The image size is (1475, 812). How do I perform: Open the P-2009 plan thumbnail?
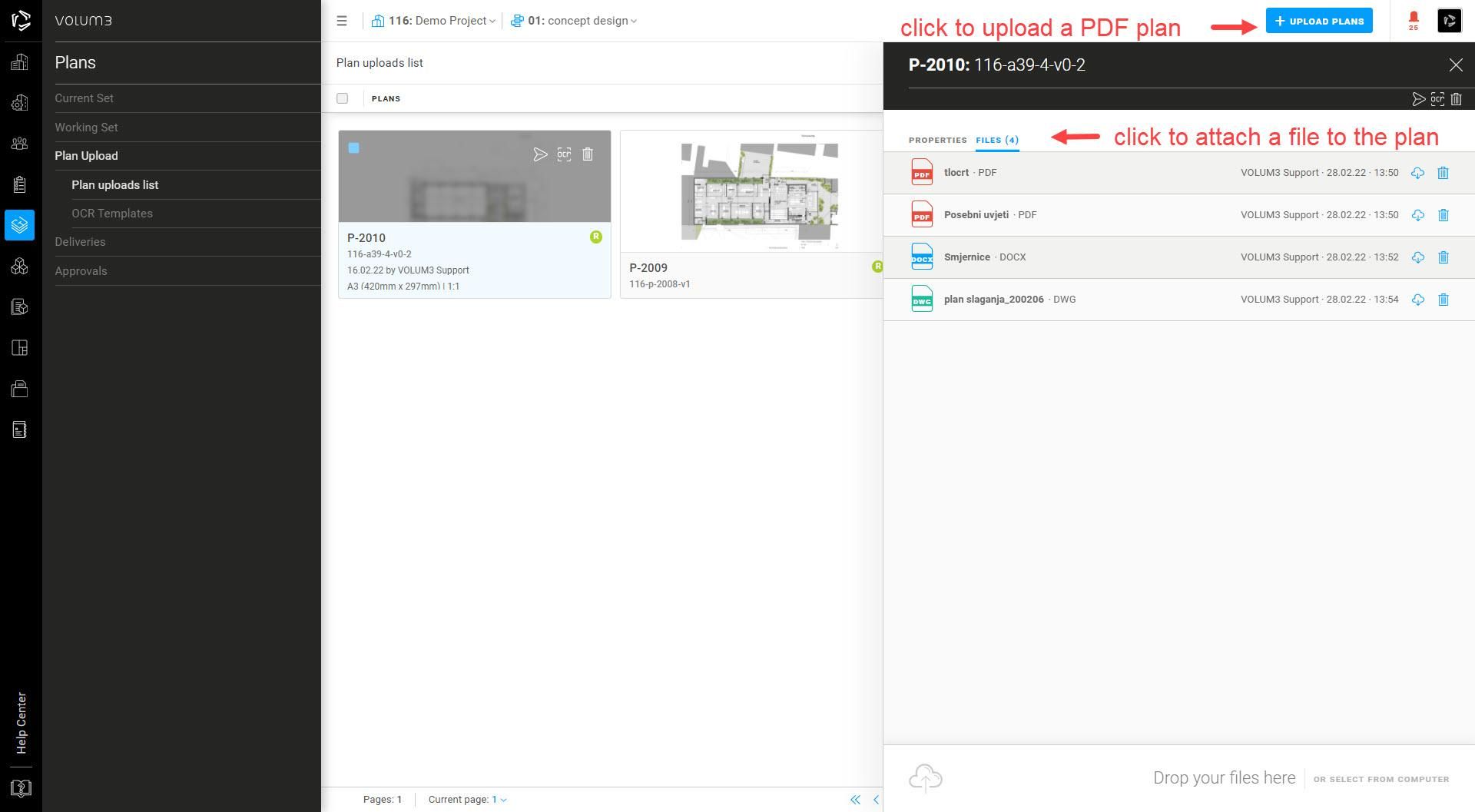coord(759,192)
